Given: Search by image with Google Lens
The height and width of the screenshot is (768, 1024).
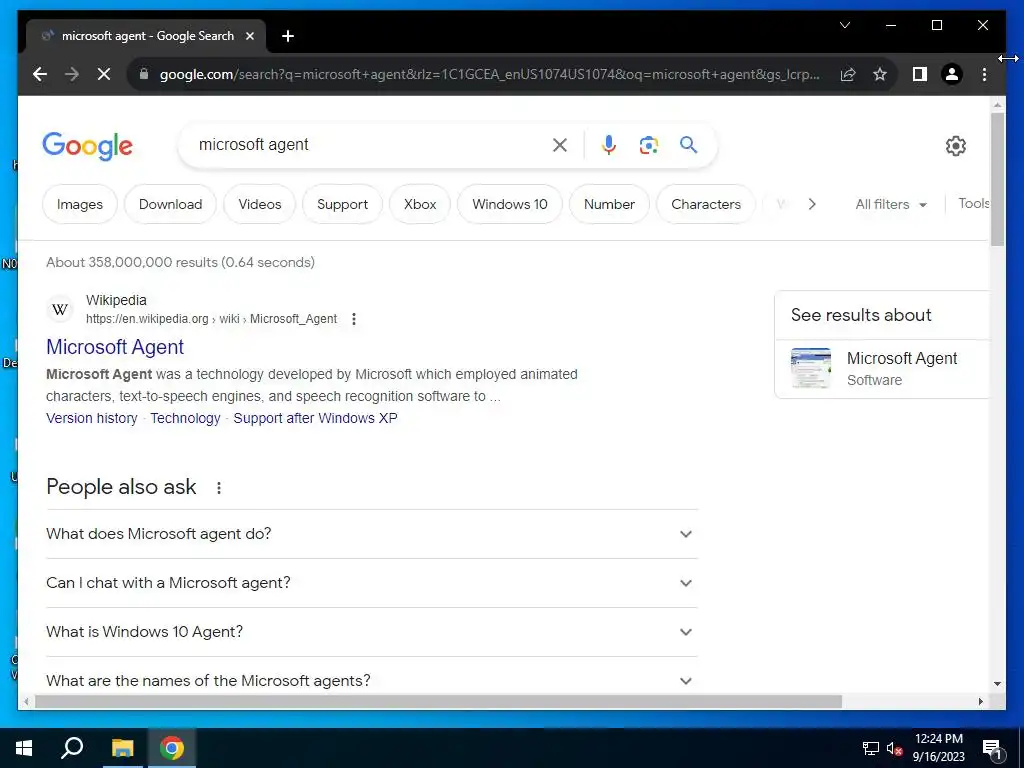Looking at the screenshot, I should pyautogui.click(x=648, y=145).
